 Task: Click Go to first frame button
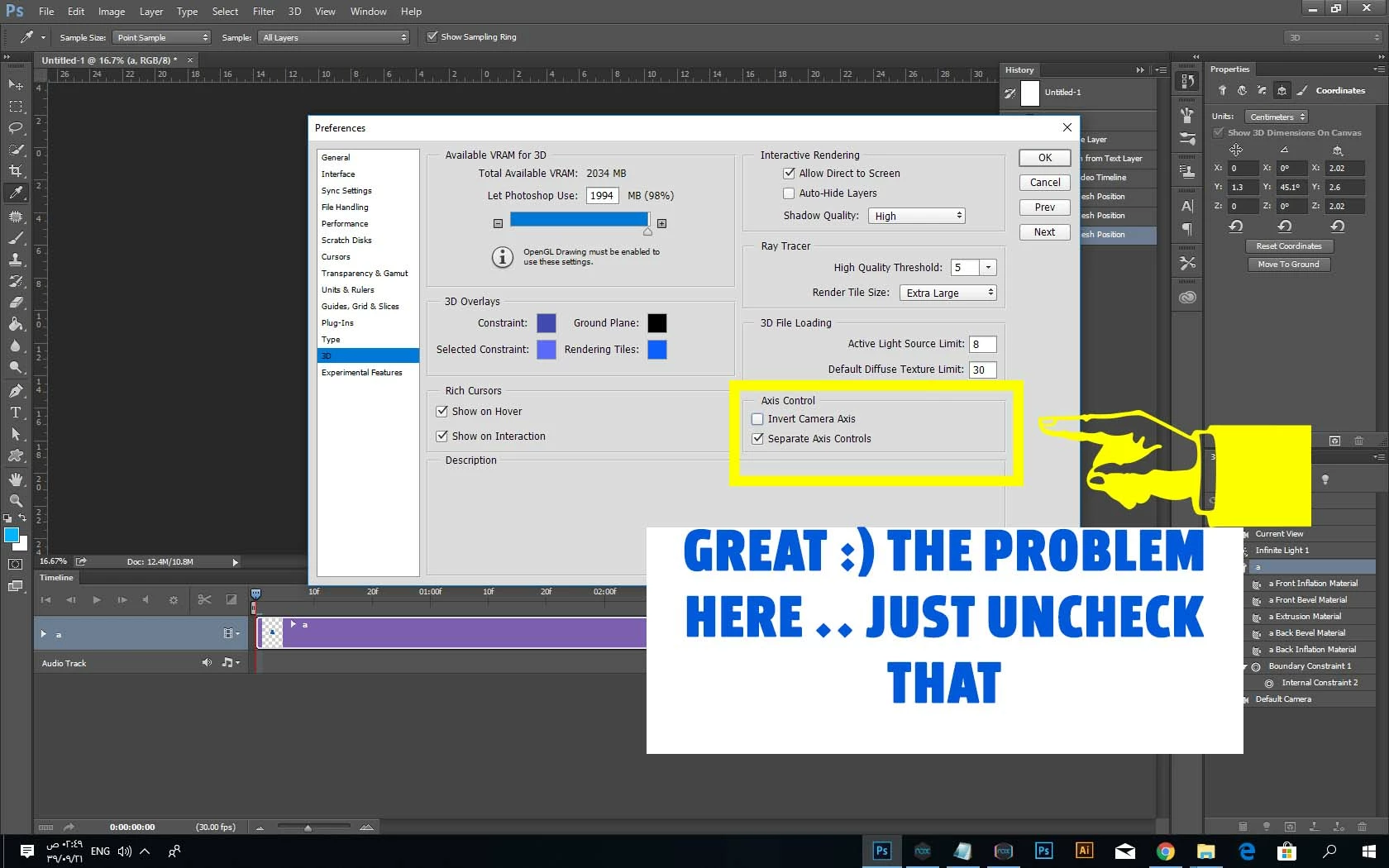click(x=45, y=599)
